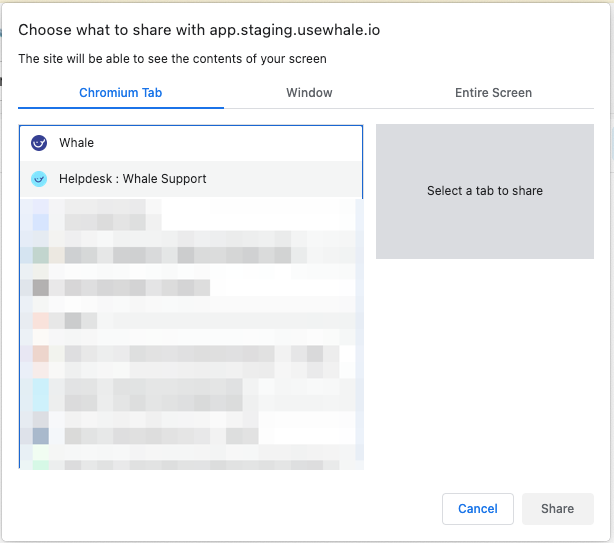
Task: Switch to the Window tab
Action: click(309, 93)
